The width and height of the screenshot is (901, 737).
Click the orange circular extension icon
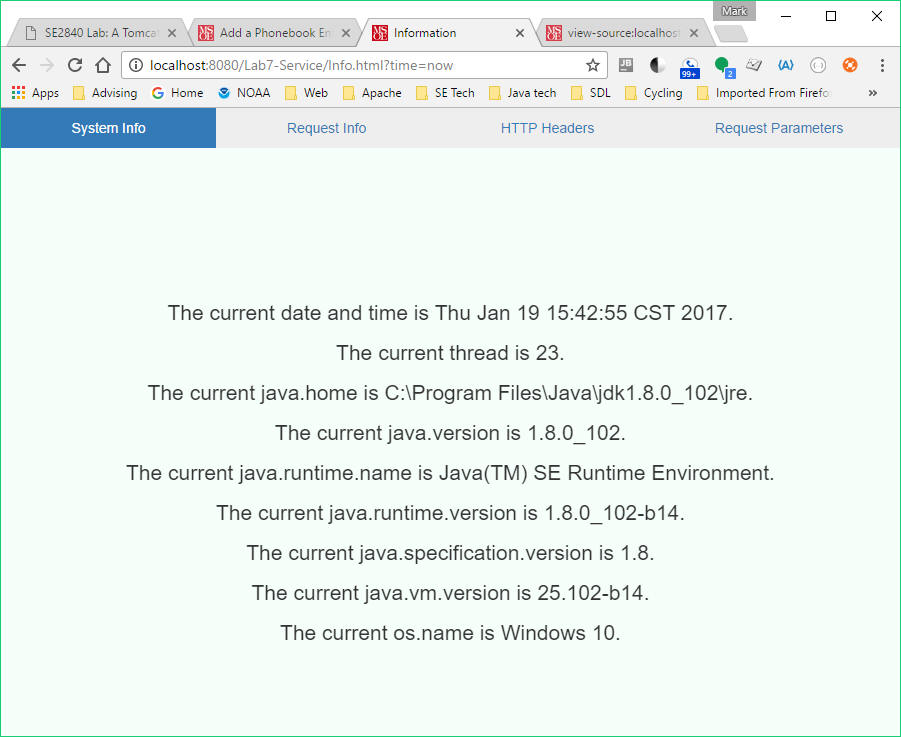[850, 64]
